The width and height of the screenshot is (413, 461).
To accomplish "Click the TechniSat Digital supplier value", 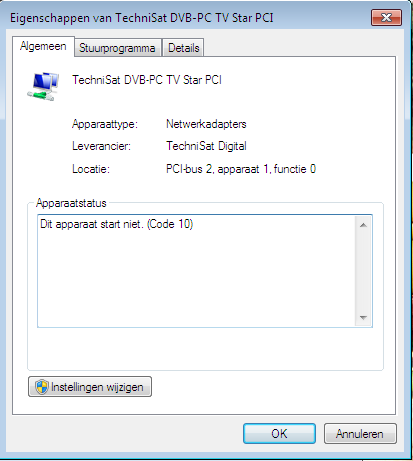I will click(x=206, y=146).
